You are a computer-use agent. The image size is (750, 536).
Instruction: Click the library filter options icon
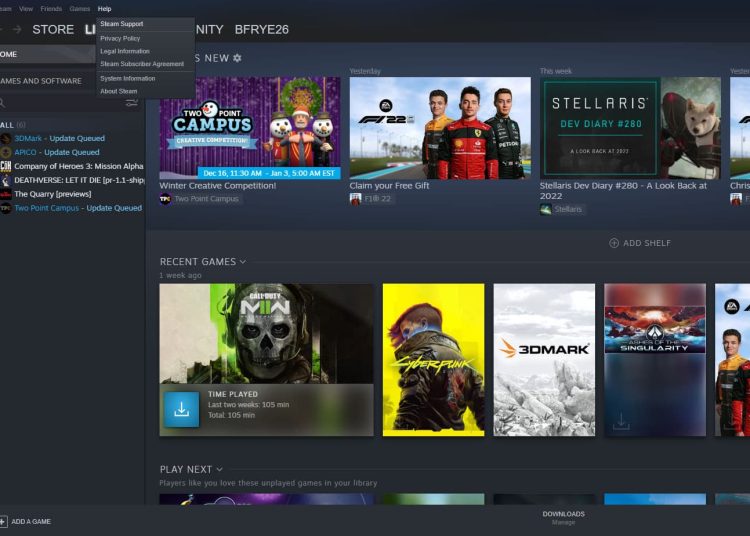[x=132, y=103]
